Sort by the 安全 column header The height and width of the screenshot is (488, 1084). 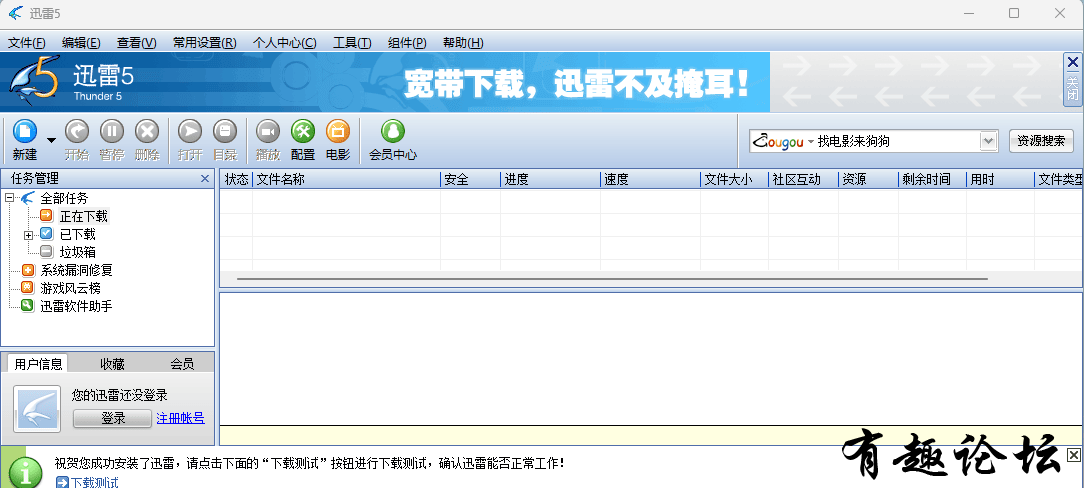pyautogui.click(x=470, y=180)
